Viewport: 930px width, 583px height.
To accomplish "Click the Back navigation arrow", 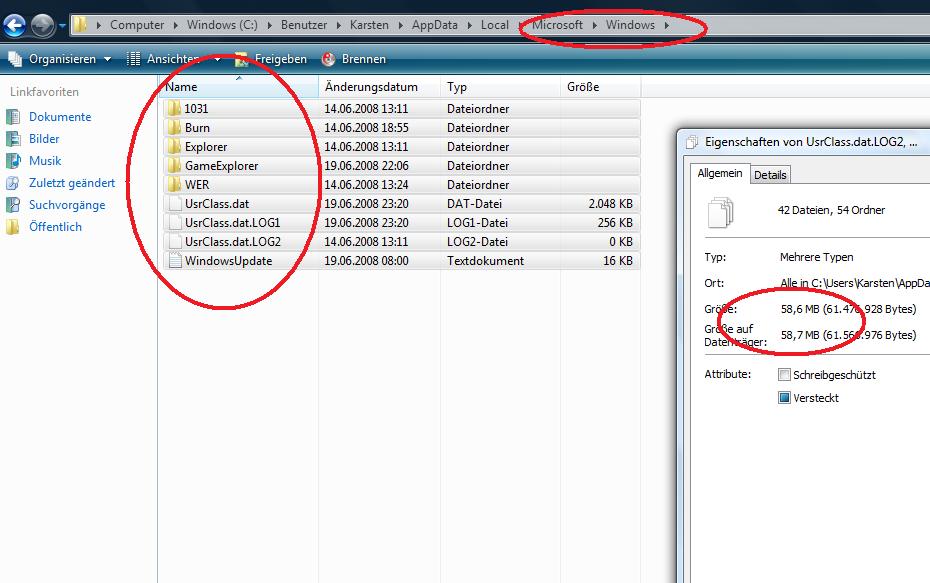I will (x=14, y=25).
